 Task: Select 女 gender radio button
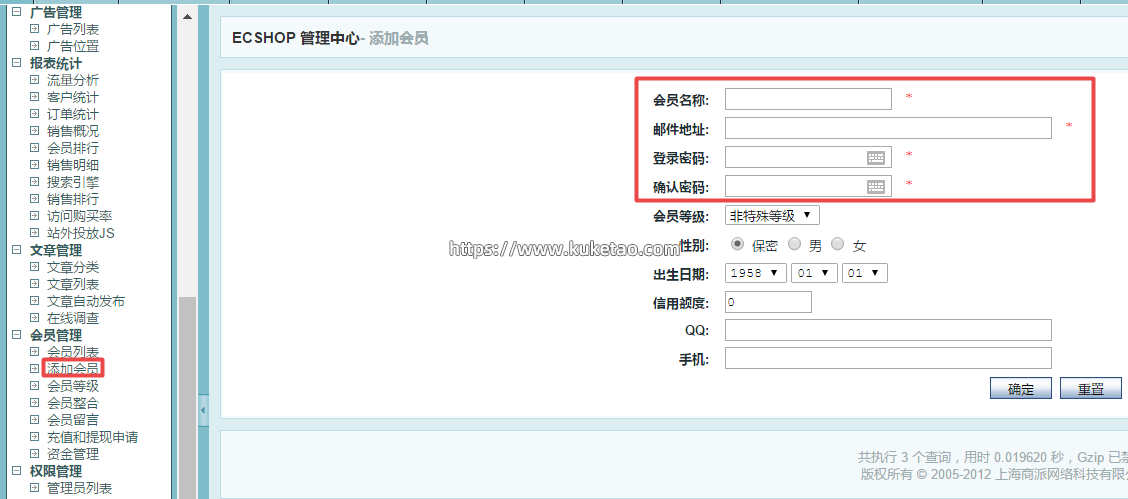point(837,244)
